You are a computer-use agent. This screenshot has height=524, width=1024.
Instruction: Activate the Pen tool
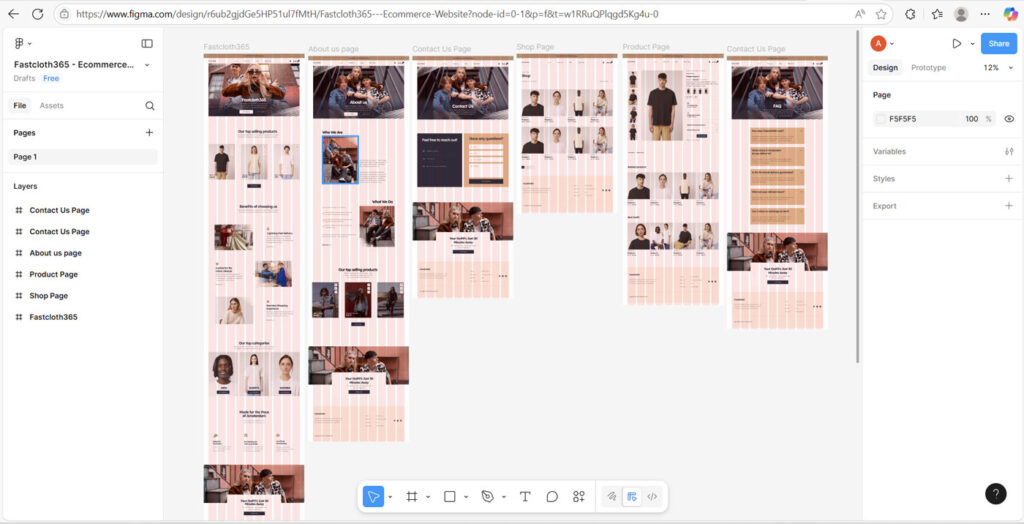[487, 496]
